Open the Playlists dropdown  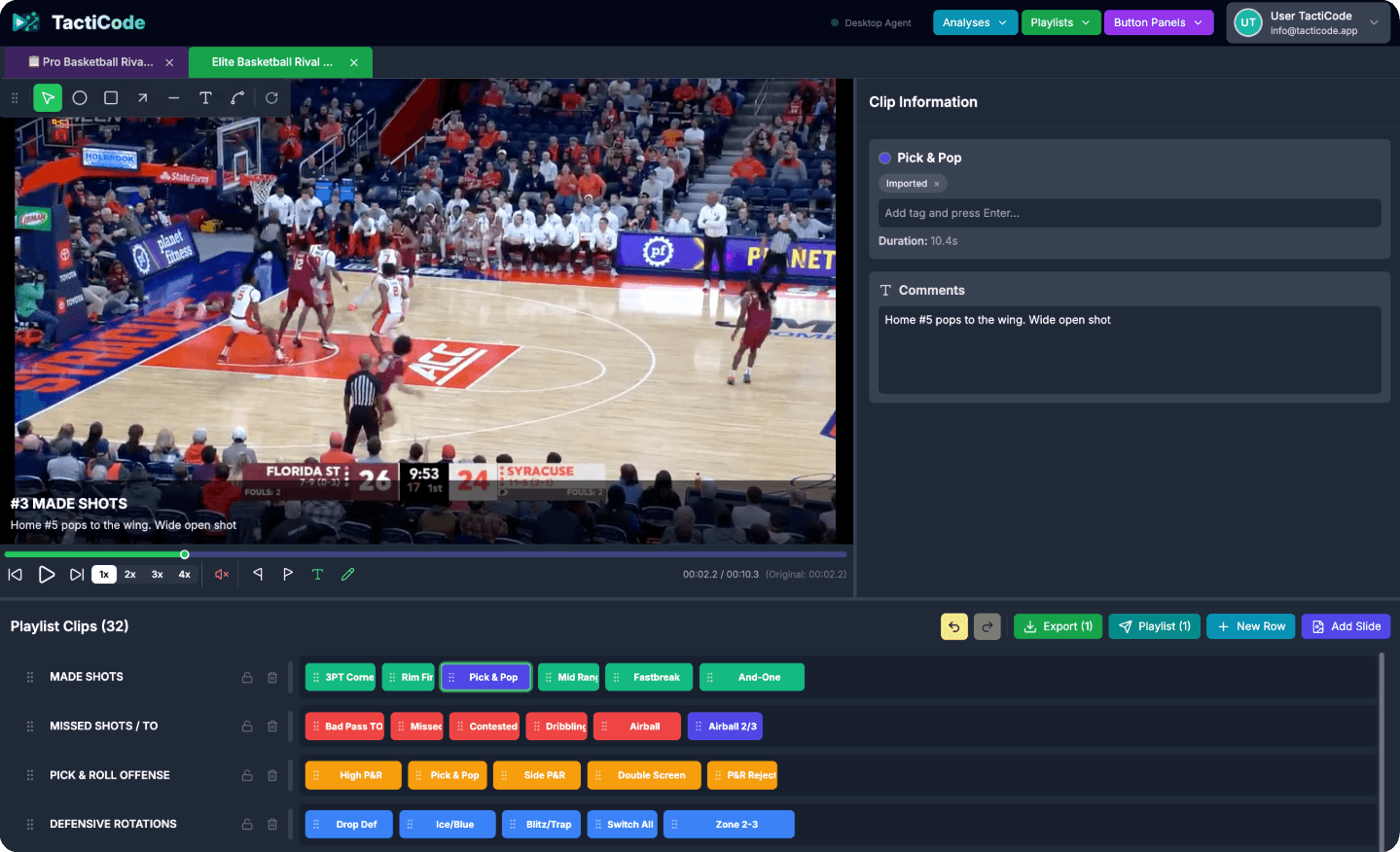point(1060,21)
